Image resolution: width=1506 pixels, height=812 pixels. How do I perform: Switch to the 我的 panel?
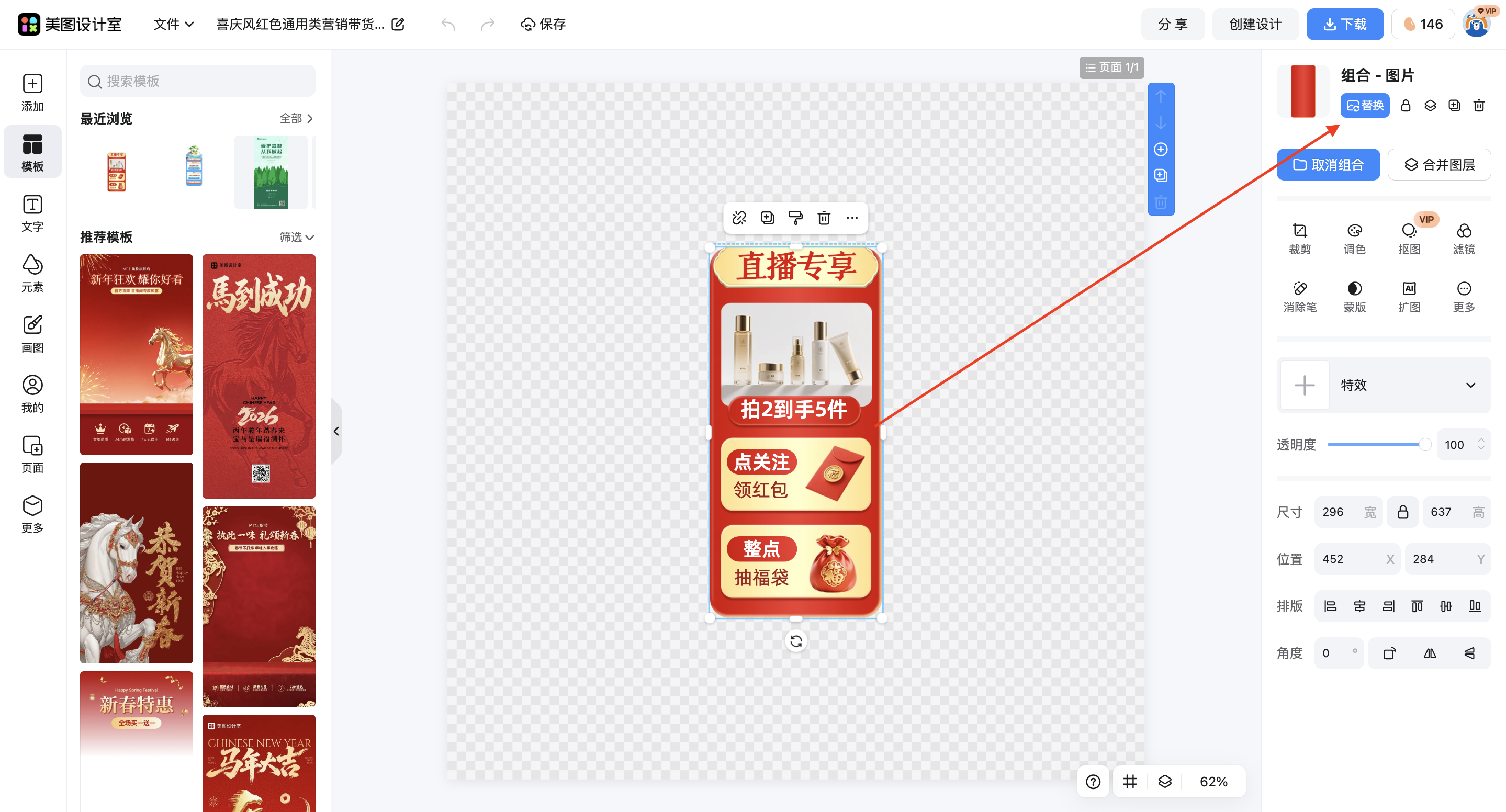pyautogui.click(x=32, y=393)
